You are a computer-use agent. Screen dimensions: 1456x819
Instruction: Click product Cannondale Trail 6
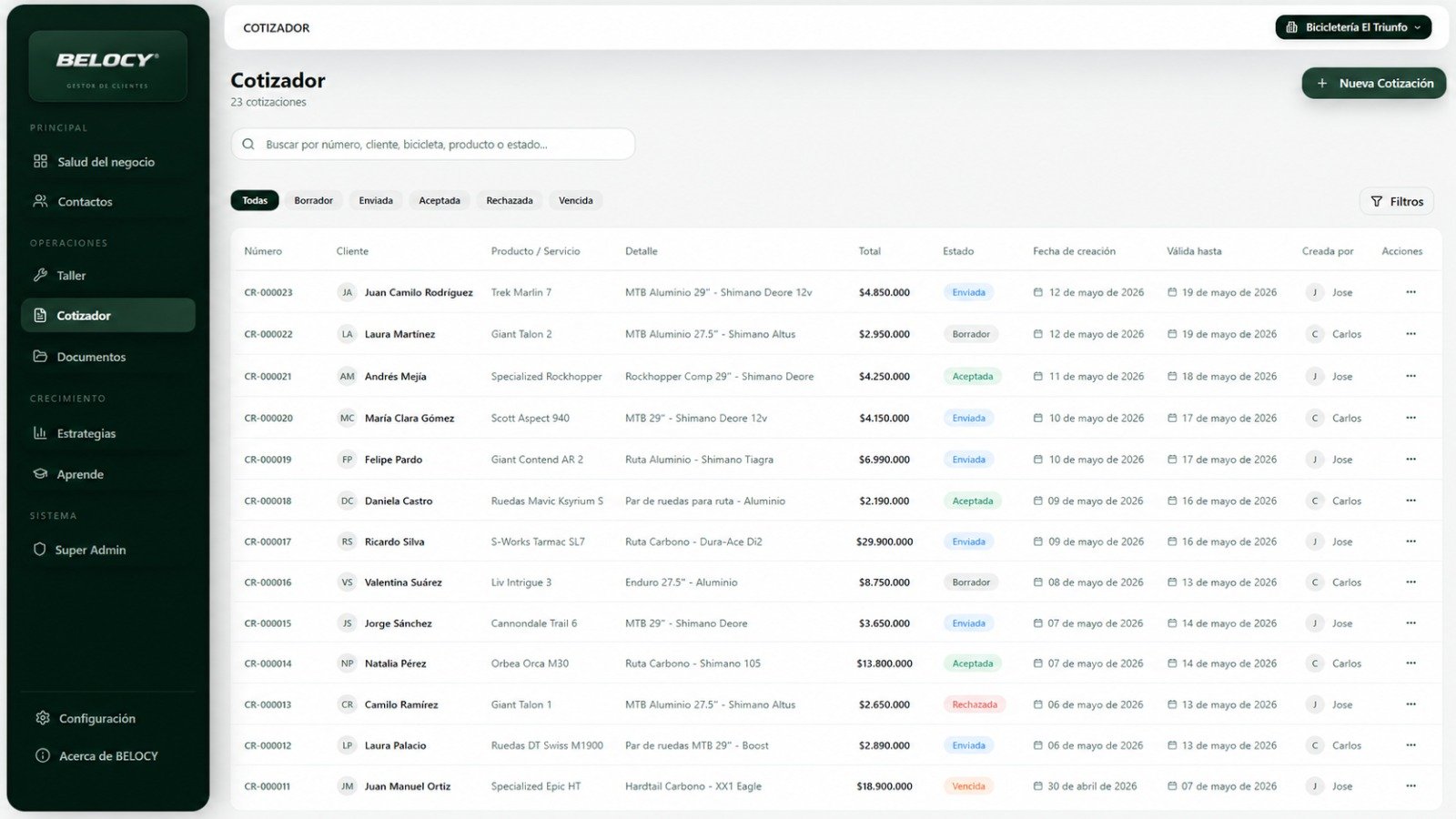coord(533,623)
